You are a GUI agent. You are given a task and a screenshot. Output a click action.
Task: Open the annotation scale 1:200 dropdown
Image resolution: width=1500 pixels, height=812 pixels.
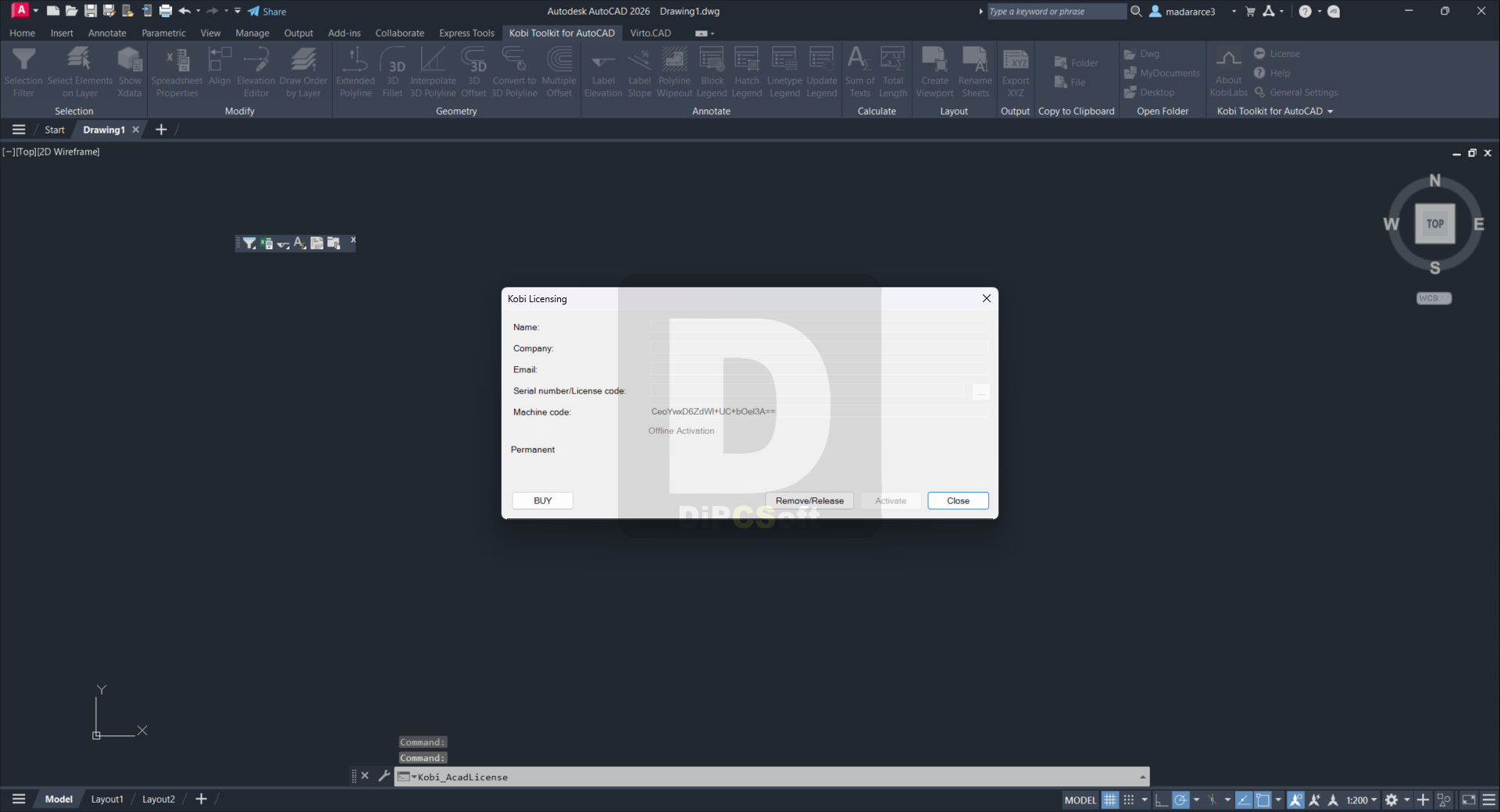pyautogui.click(x=1362, y=800)
